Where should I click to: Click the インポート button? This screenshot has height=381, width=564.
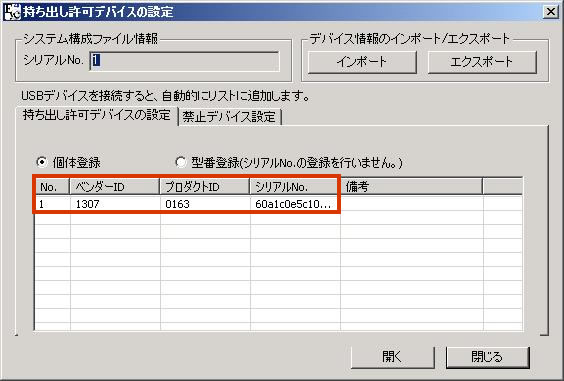[x=362, y=62]
